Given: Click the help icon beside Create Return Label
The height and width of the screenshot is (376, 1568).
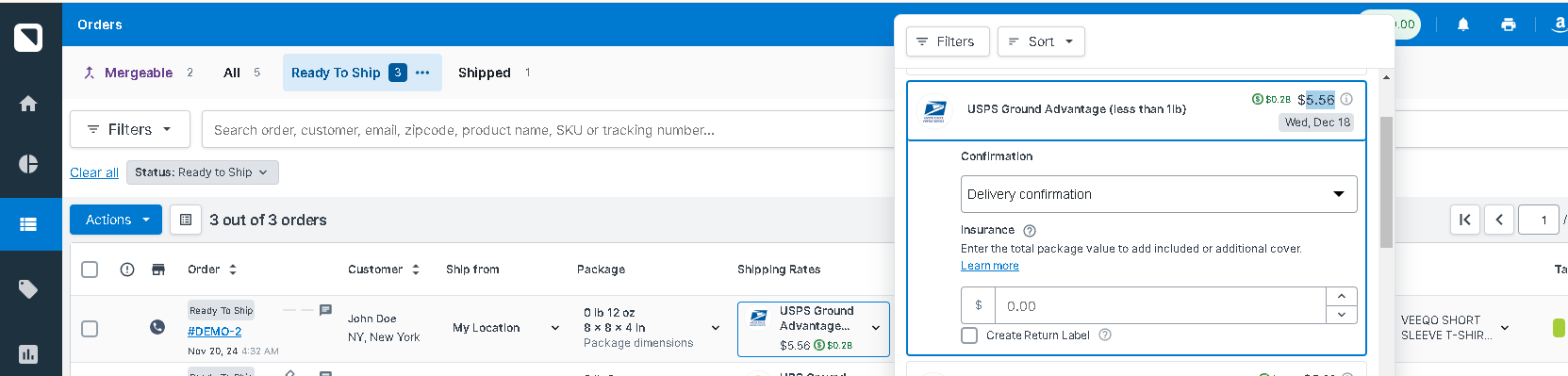Looking at the screenshot, I should pos(1105,335).
